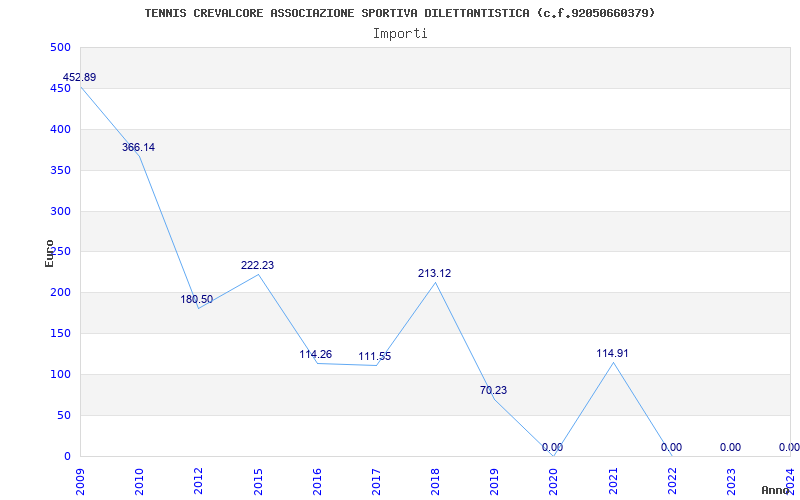Click the 2016 x-axis tick label
The width and height of the screenshot is (800, 500).
(317, 481)
